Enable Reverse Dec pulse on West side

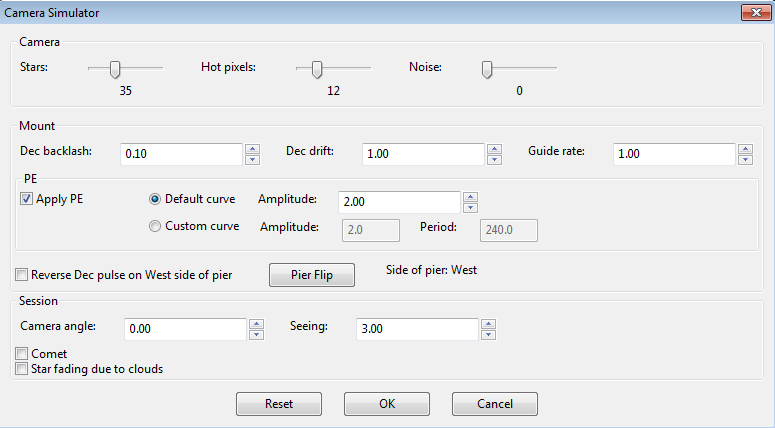pyautogui.click(x=21, y=274)
